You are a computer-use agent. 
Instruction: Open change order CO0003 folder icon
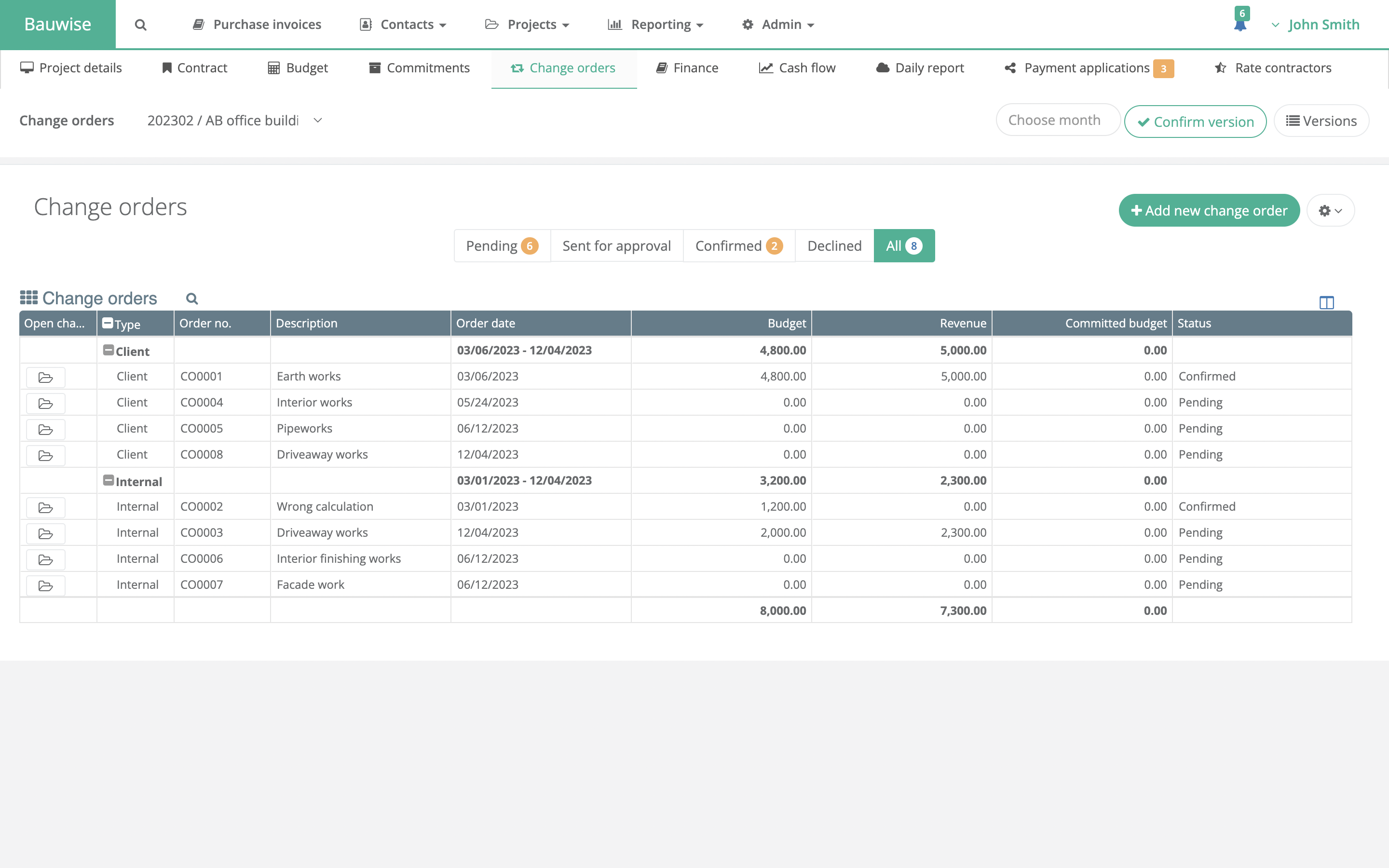(x=46, y=533)
